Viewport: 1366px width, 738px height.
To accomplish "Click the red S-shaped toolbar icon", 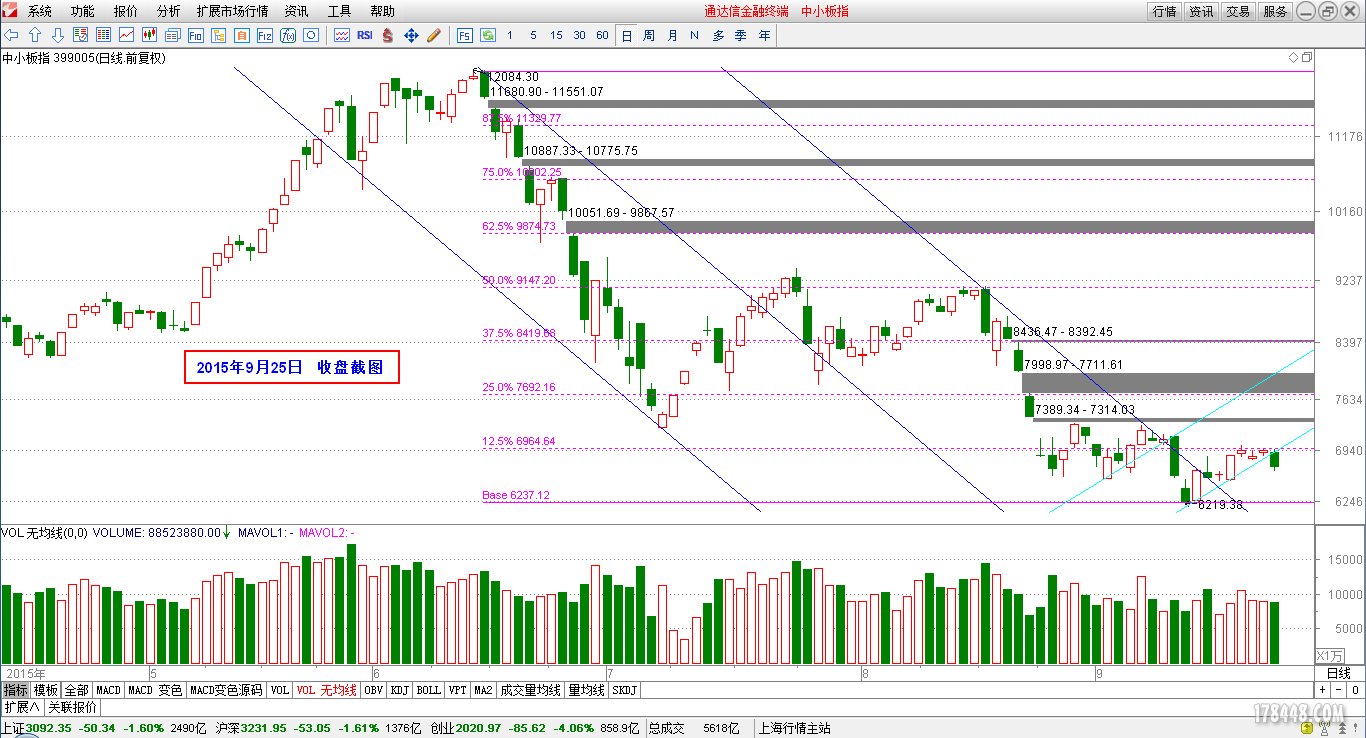I will (387, 35).
